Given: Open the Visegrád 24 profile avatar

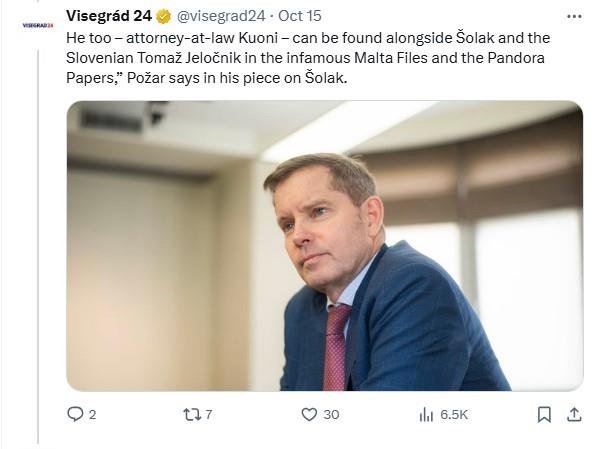Looking at the screenshot, I should [37, 24].
